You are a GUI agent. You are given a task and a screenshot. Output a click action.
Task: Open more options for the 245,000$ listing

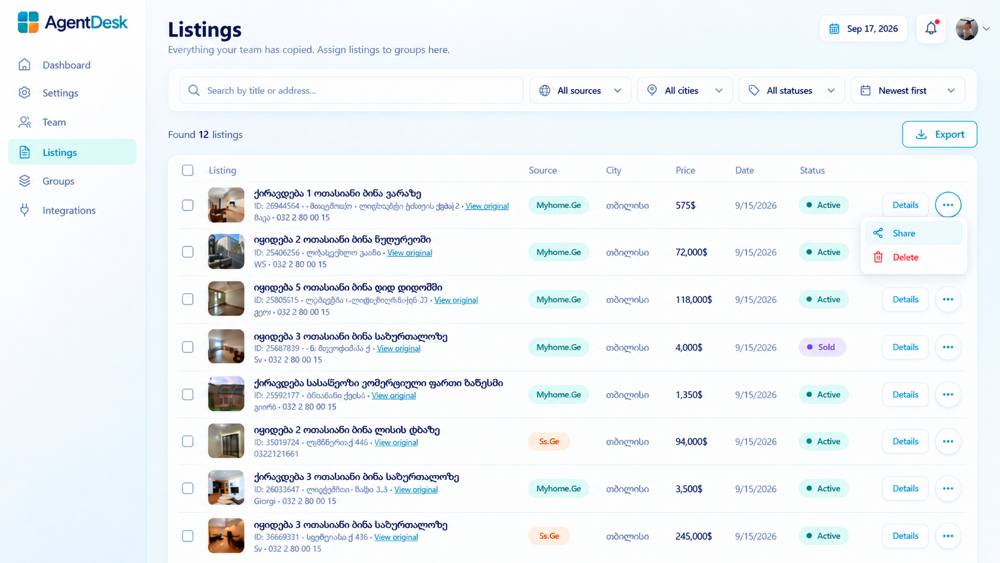click(x=948, y=536)
